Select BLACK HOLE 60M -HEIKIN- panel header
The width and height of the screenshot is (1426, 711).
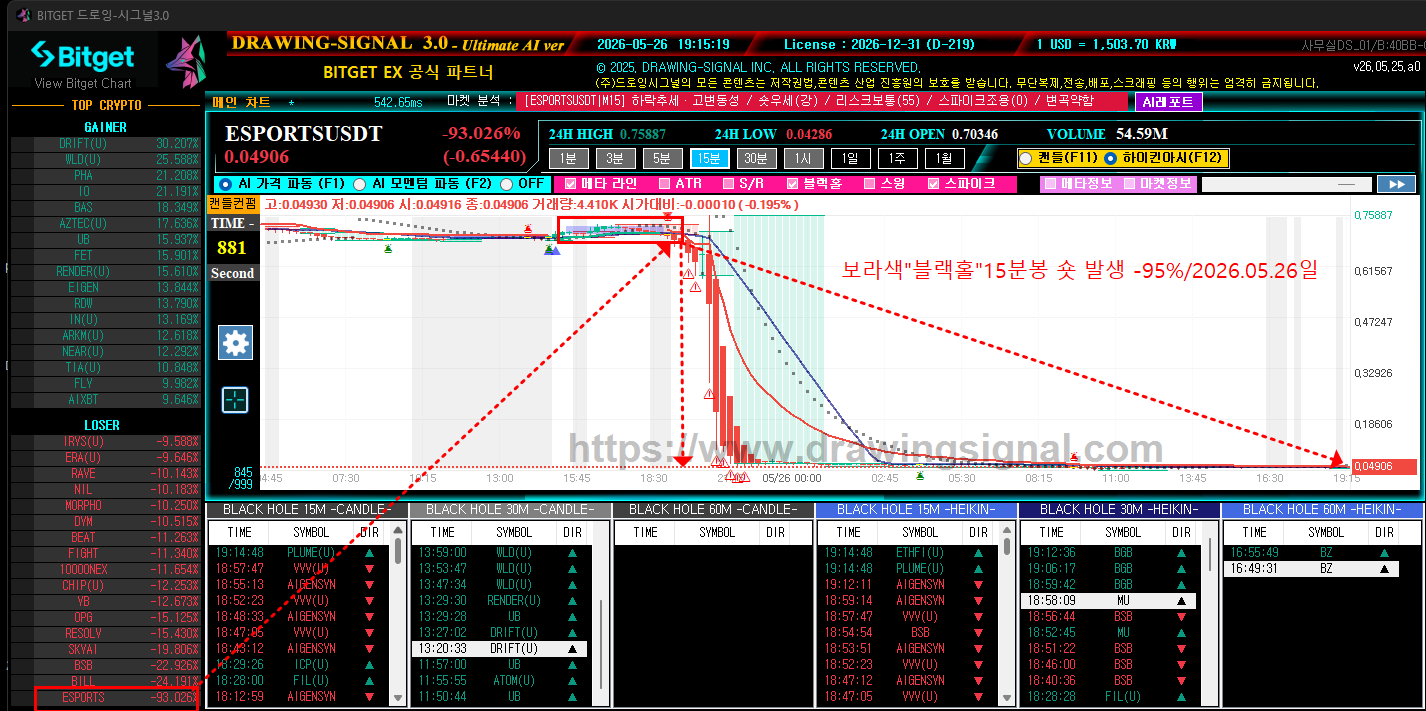[1321, 510]
